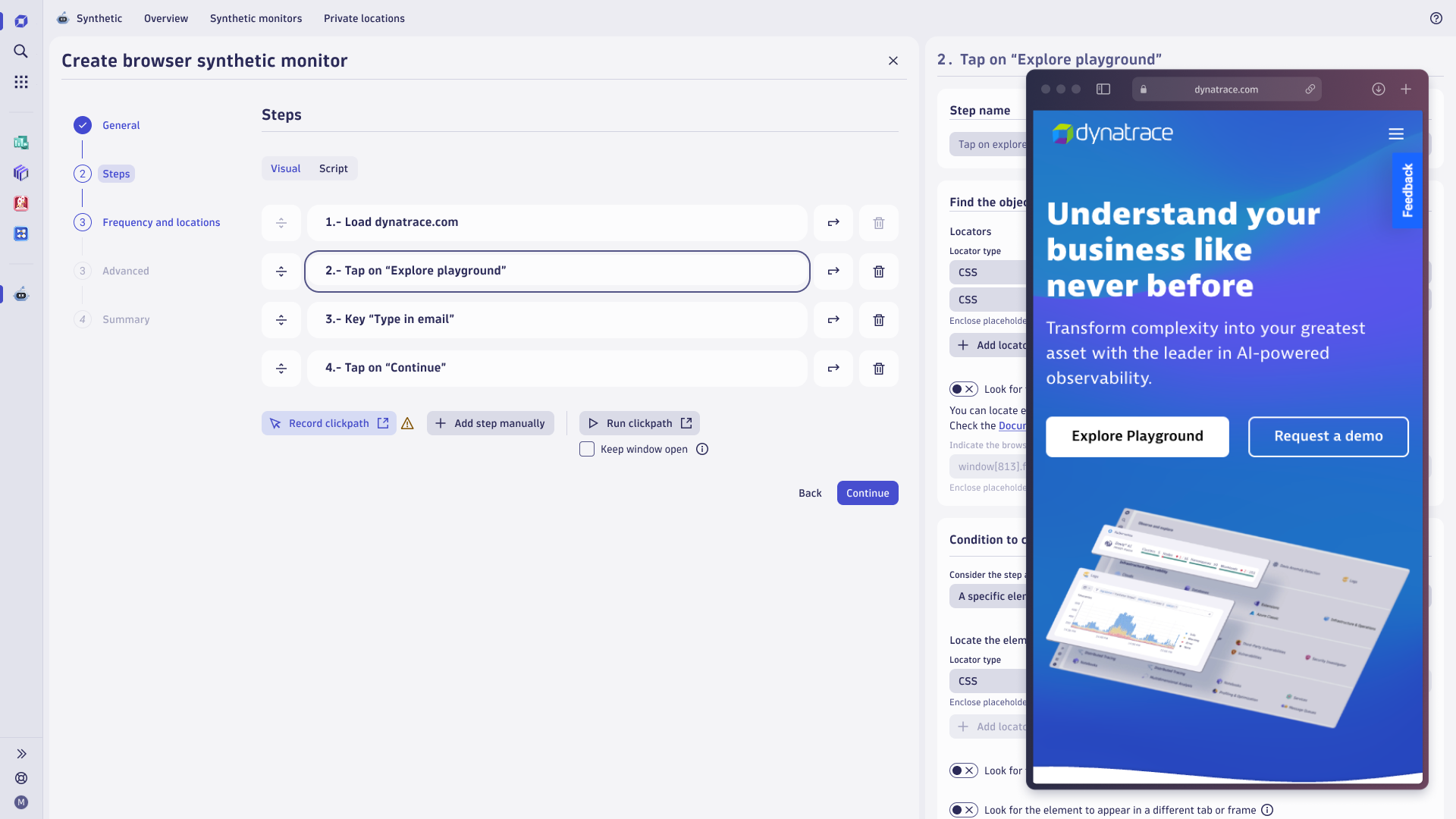Screen dimensions: 1456x819
Task: Select the Tap on Continue step row
Action: 557,369
